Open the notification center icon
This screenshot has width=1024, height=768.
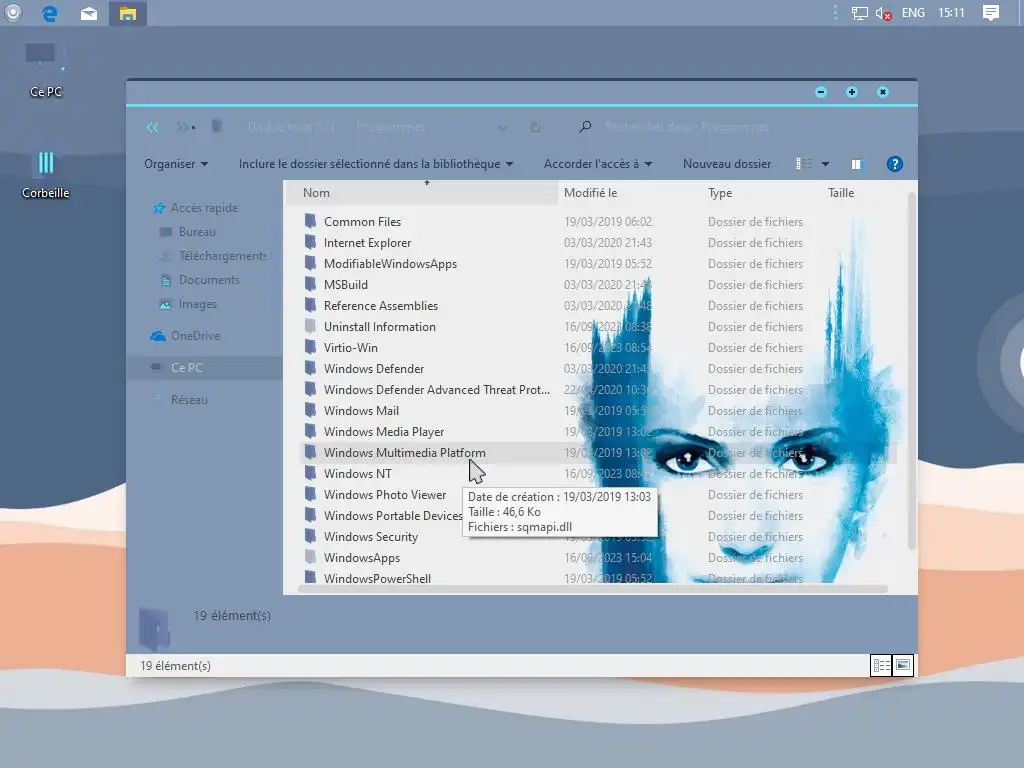(991, 13)
